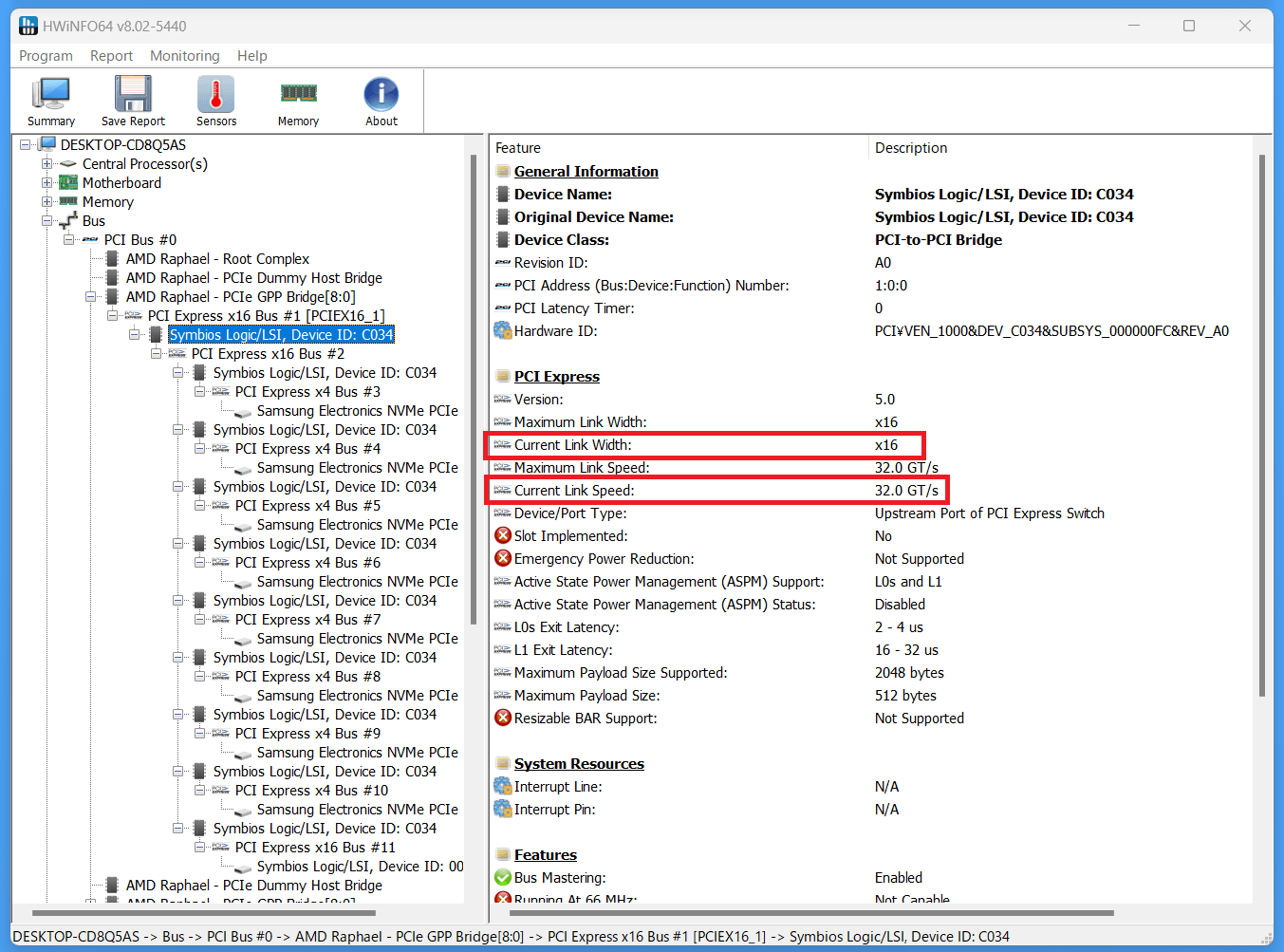1284x952 pixels.
Task: Click the General Information section icon
Action: tap(503, 171)
